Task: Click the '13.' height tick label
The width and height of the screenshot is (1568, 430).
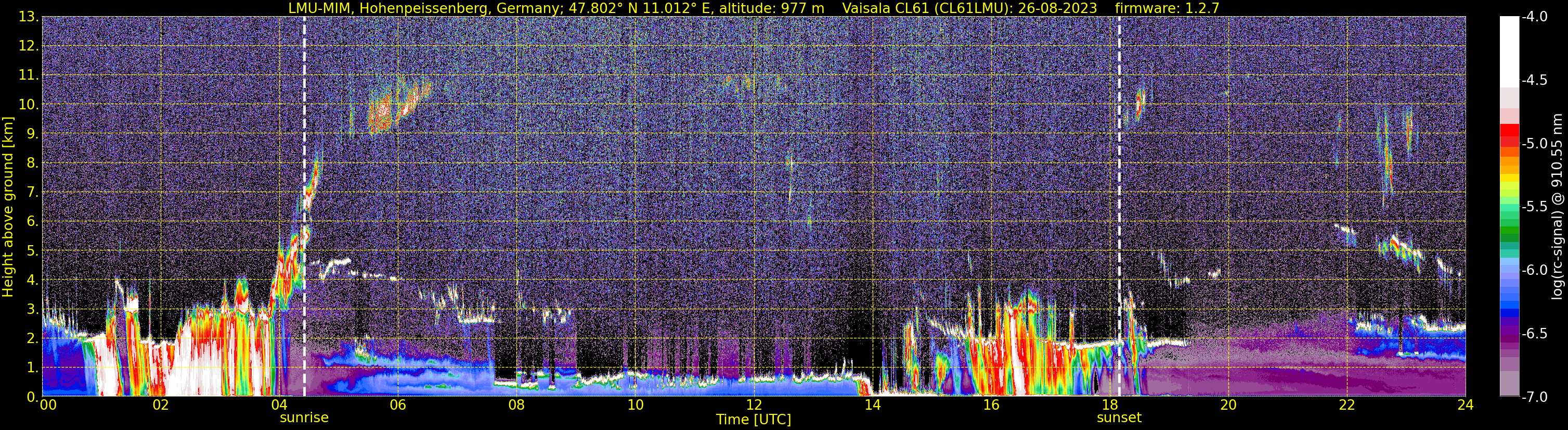Action: 29,17
